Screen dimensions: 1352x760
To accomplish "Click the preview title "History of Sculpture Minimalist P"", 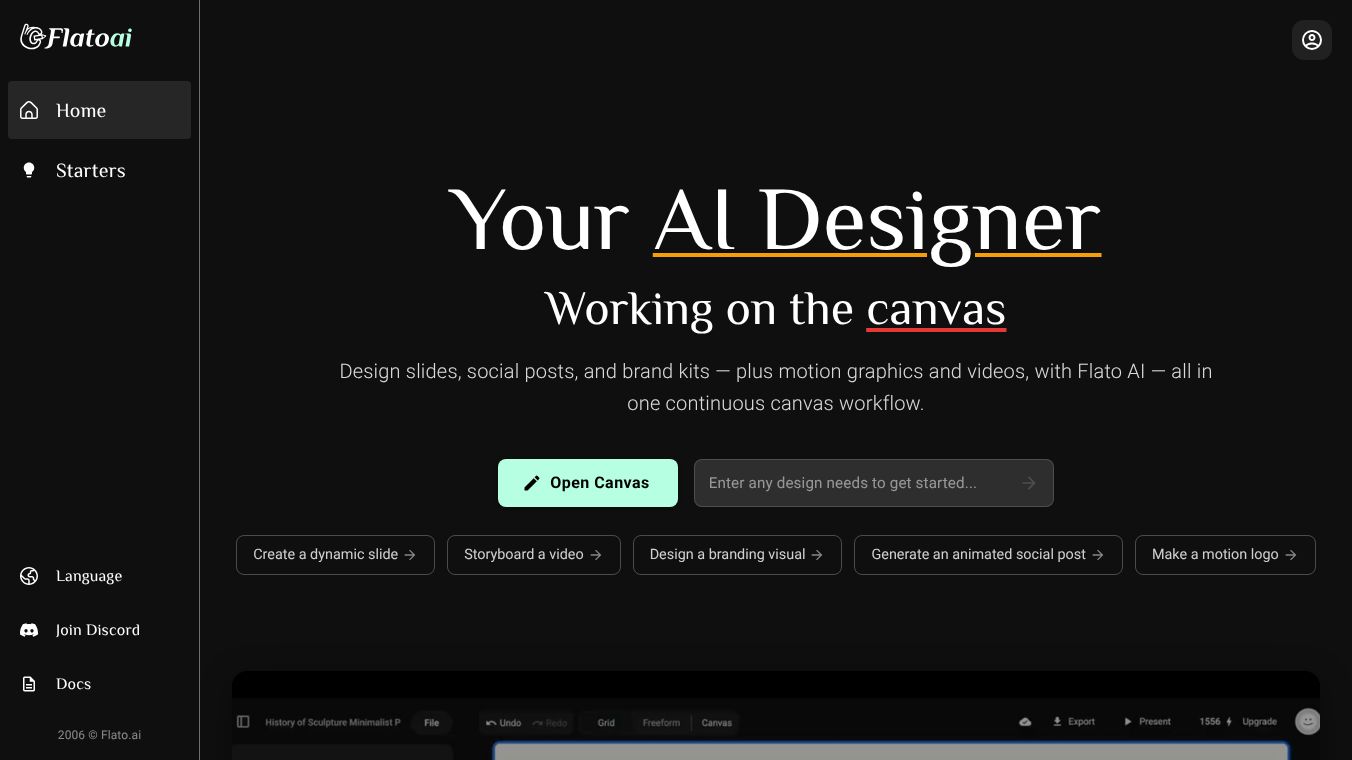I will [x=333, y=722].
